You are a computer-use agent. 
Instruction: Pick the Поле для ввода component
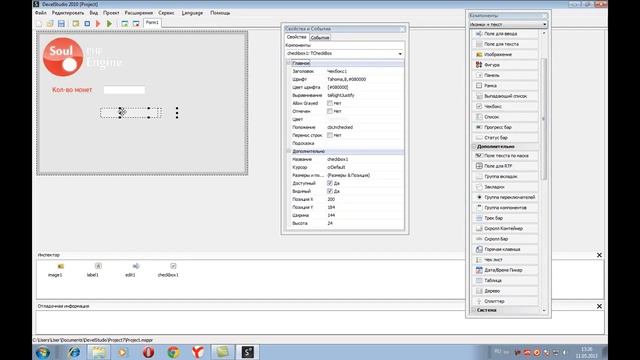(x=505, y=33)
